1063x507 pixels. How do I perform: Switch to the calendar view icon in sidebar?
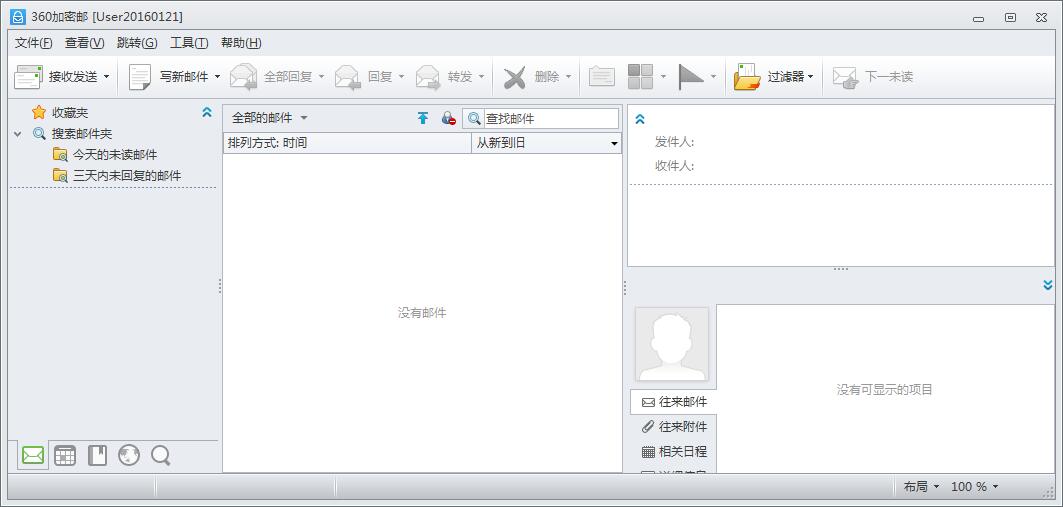pyautogui.click(x=65, y=456)
